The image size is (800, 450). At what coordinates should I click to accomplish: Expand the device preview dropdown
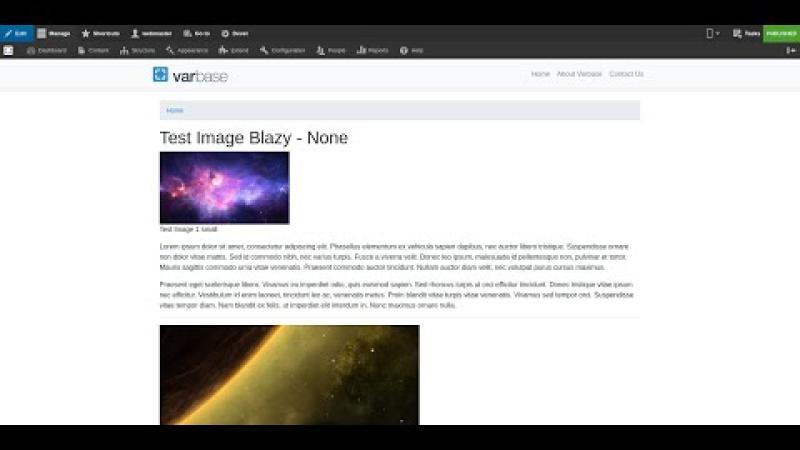click(713, 34)
